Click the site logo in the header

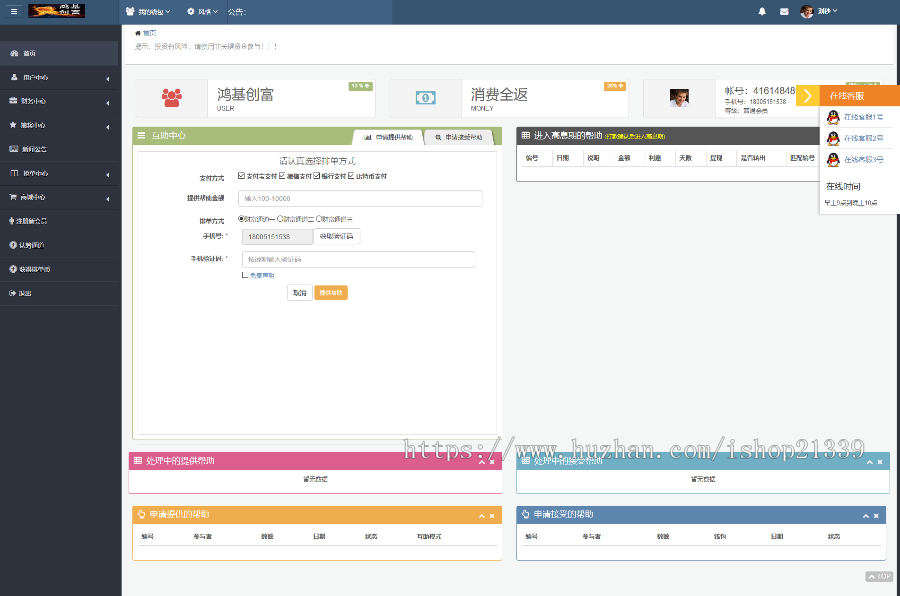click(x=57, y=10)
